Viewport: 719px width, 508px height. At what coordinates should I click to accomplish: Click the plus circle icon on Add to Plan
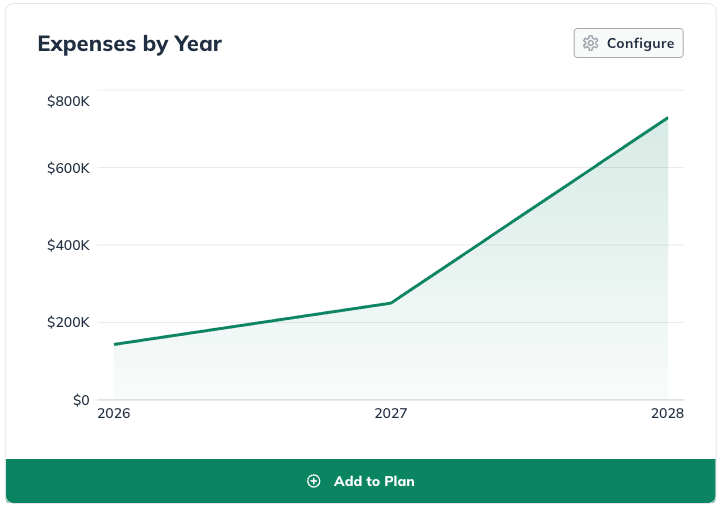point(314,481)
